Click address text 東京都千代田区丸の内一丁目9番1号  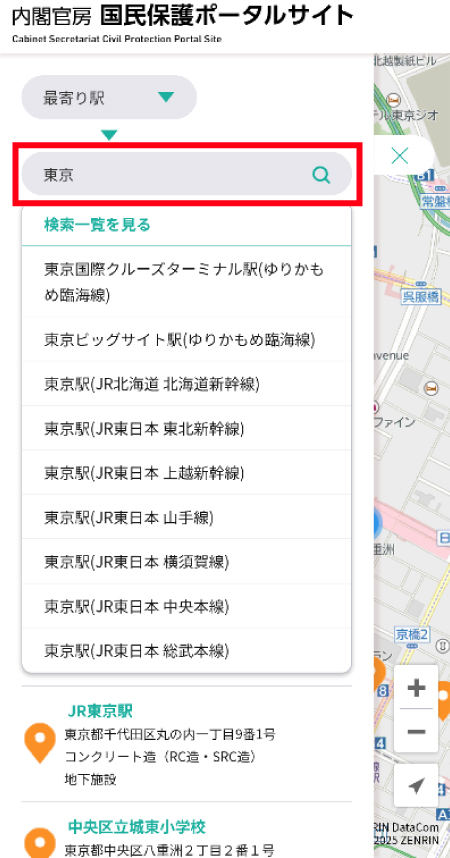click(x=170, y=734)
